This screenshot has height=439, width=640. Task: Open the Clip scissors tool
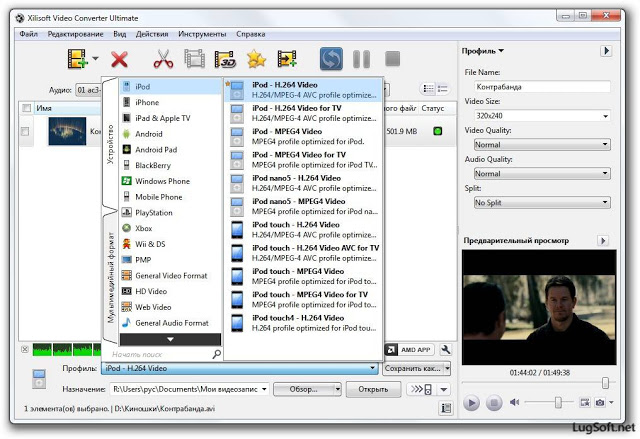point(163,59)
